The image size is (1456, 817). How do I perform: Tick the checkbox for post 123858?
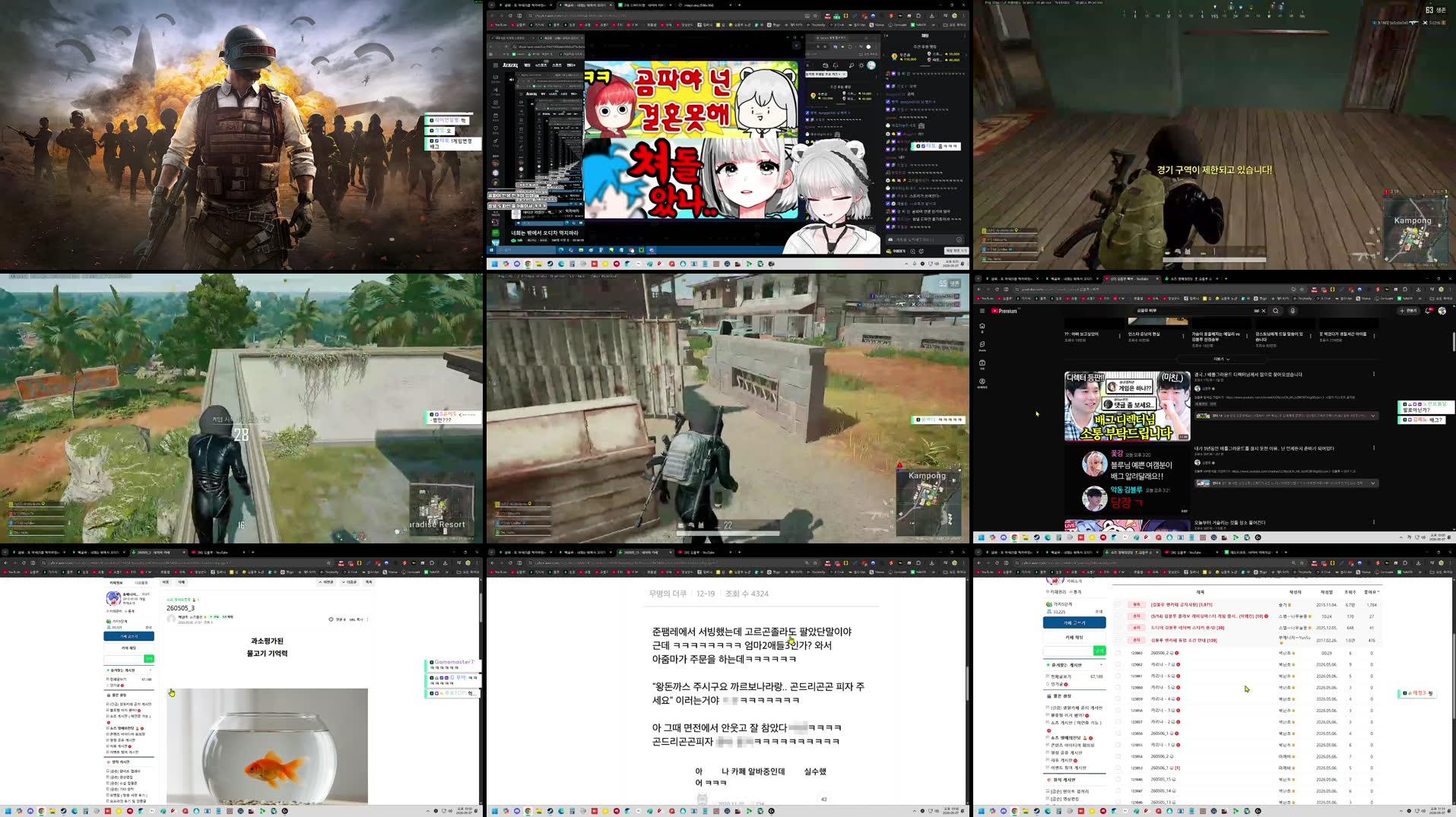[1118, 711]
